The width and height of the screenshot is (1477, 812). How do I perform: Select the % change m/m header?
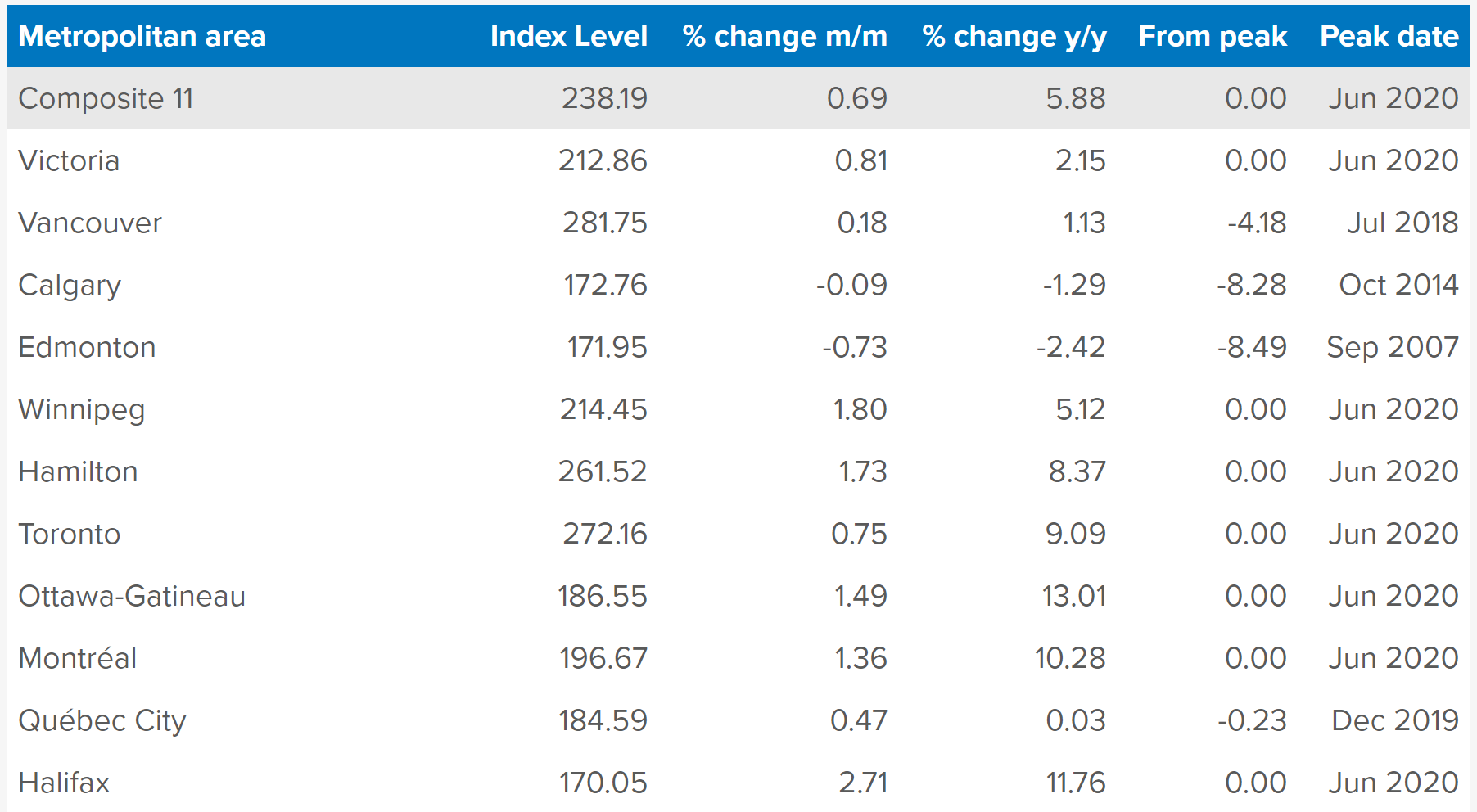(784, 37)
